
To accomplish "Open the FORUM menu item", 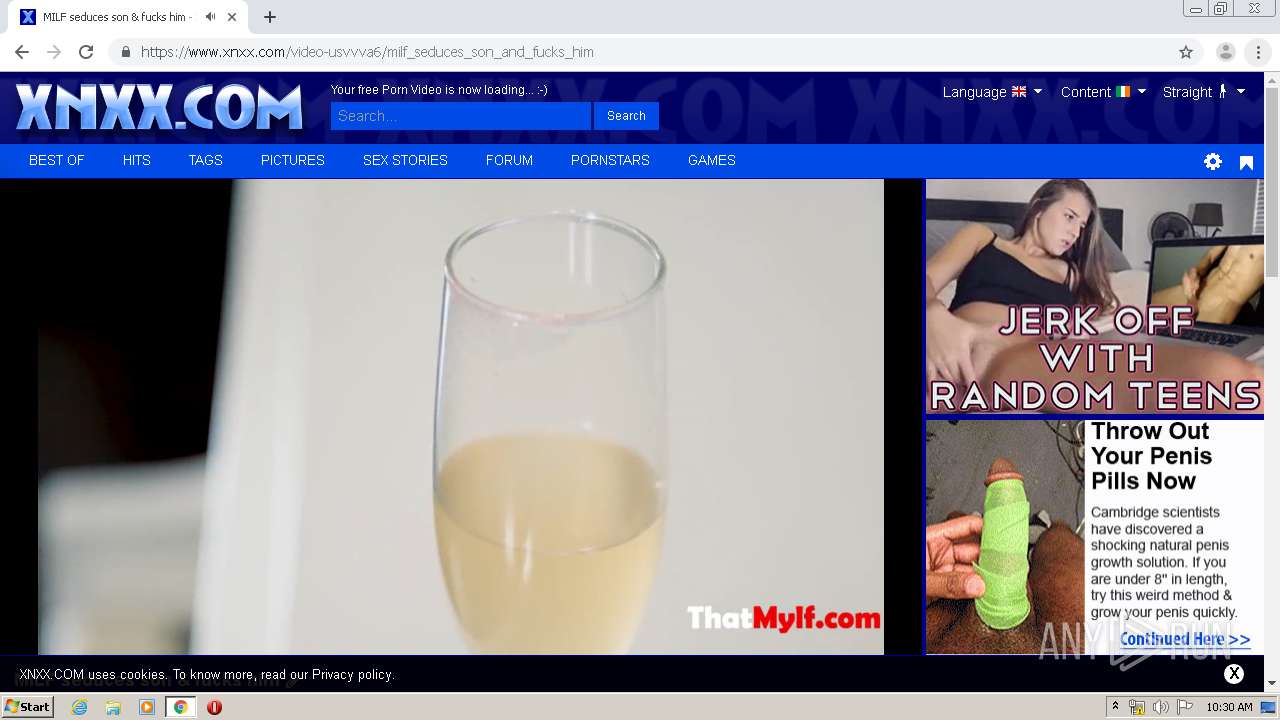I will [x=509, y=160].
